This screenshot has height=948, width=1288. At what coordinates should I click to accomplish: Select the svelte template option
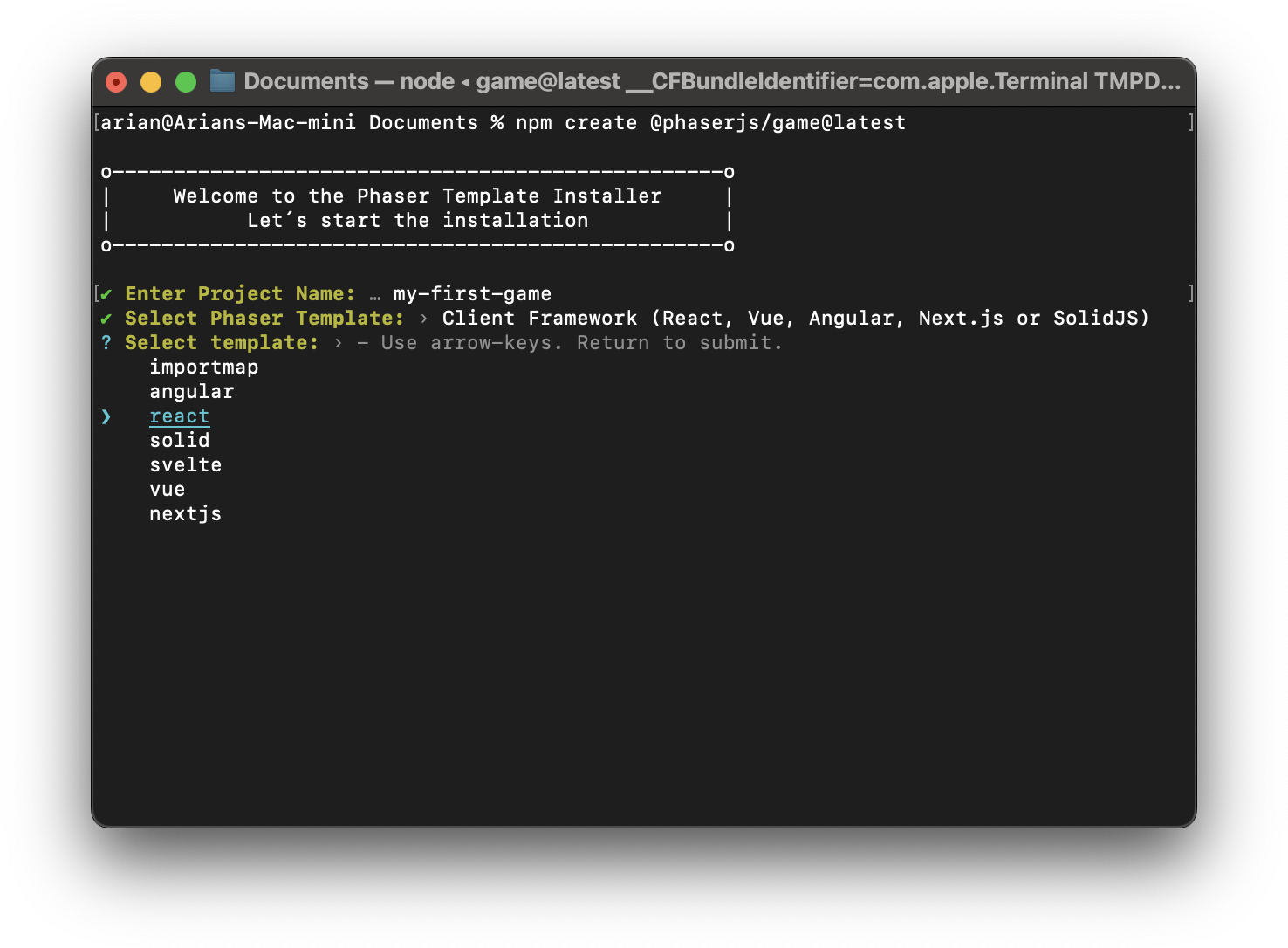pos(186,465)
